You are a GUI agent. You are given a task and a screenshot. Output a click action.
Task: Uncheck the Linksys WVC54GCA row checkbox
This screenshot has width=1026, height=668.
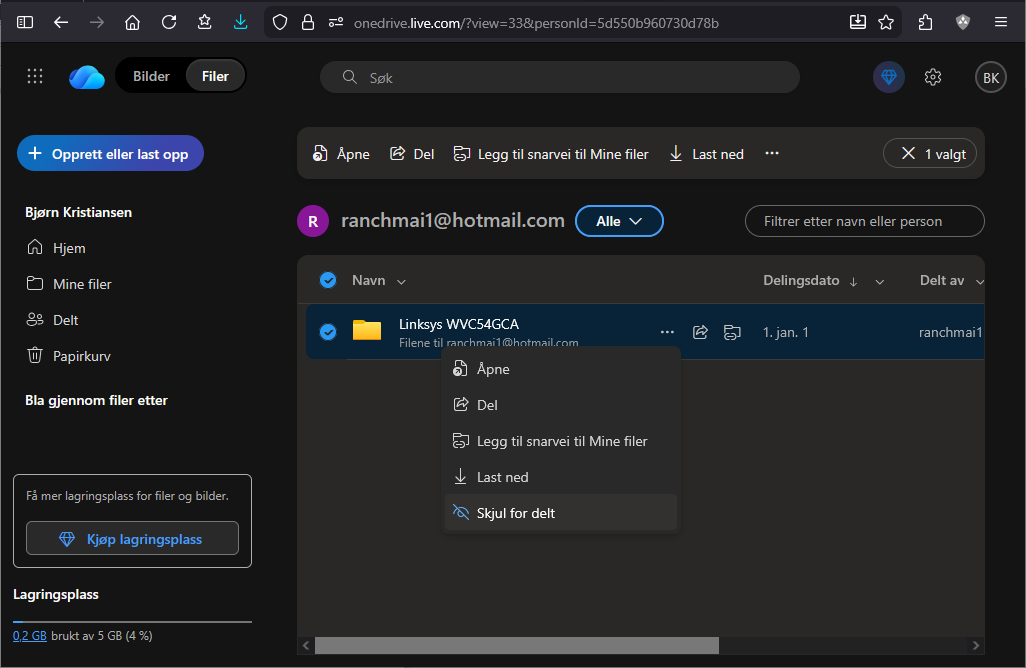tap(328, 332)
